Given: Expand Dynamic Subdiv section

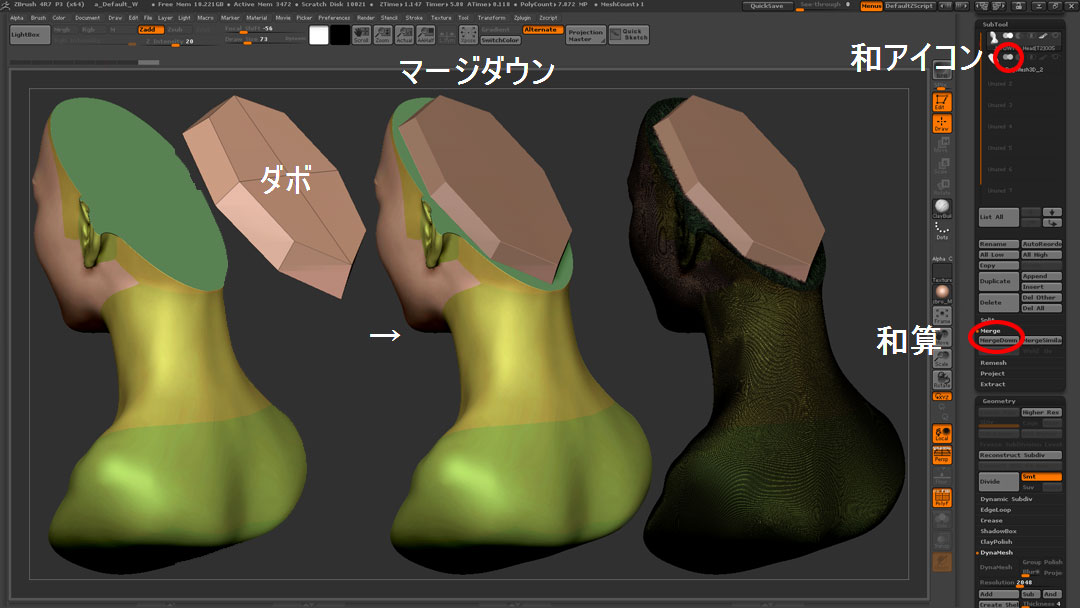Looking at the screenshot, I should [1006, 499].
